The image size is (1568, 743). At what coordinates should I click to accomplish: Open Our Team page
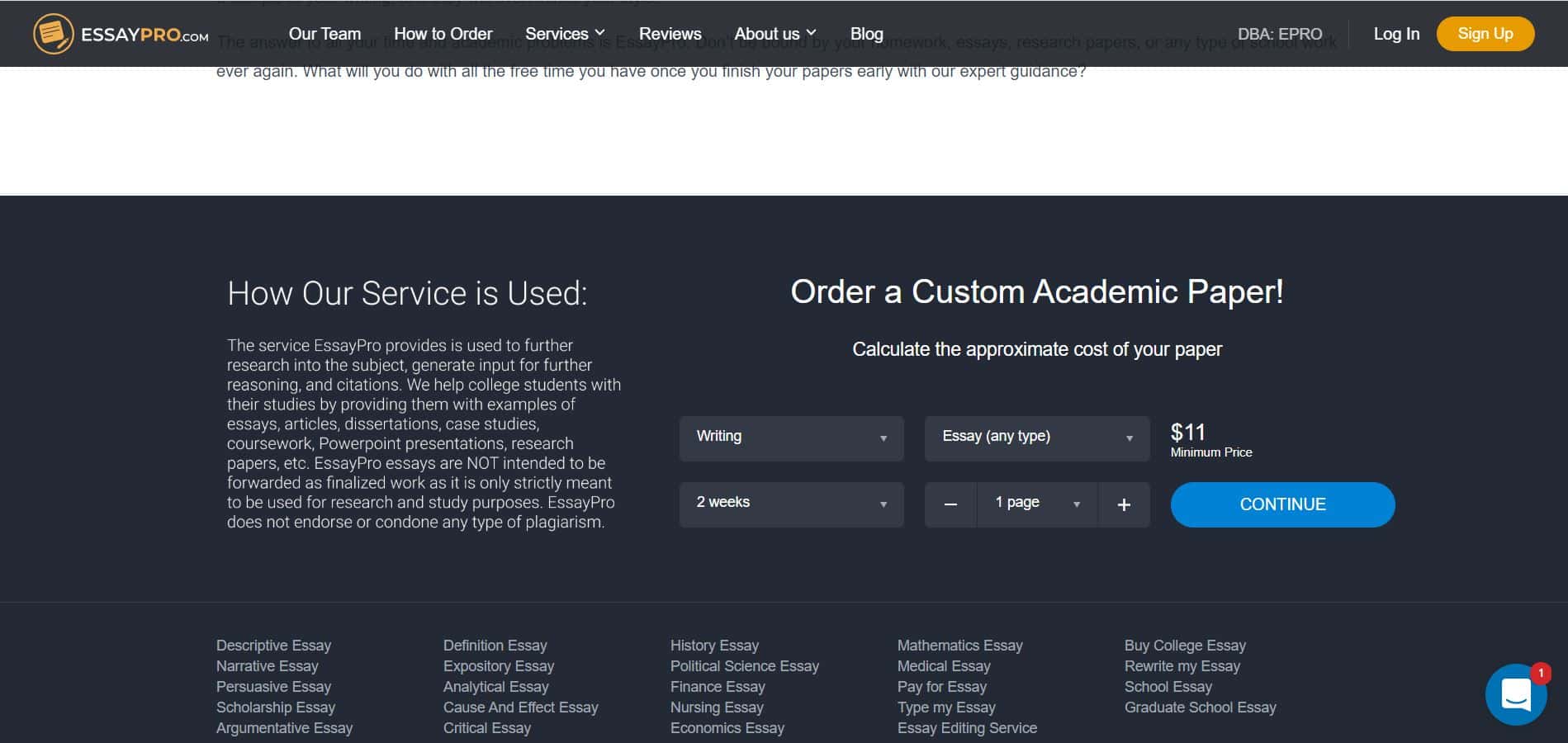(x=324, y=34)
